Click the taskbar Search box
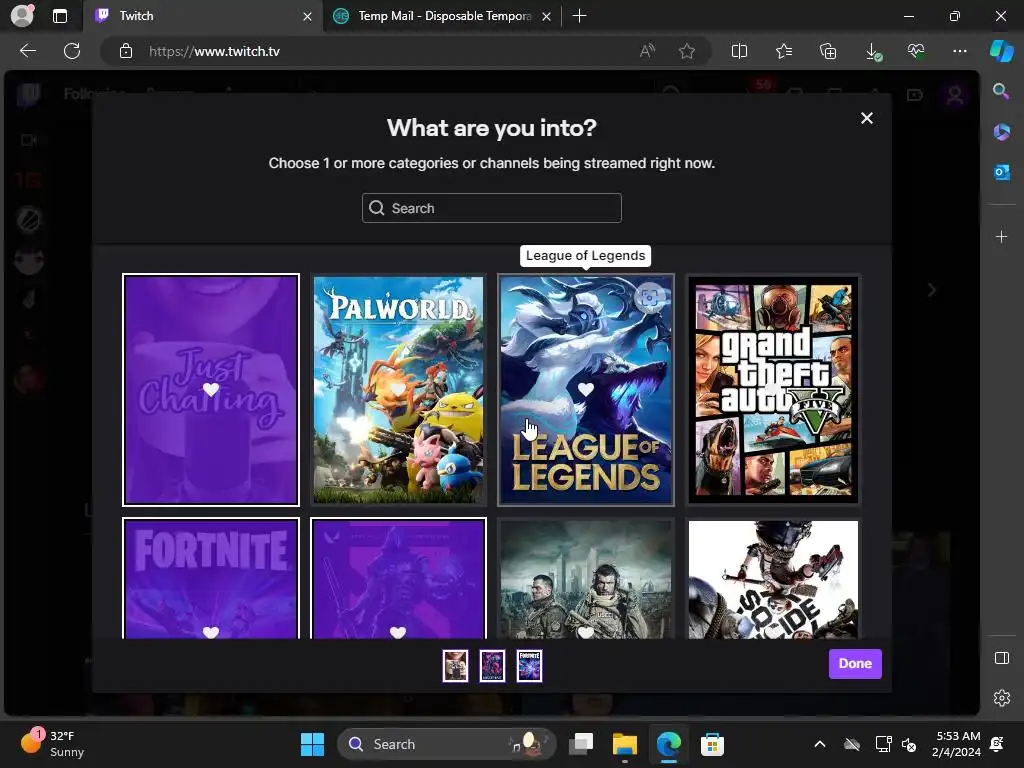The height and width of the screenshot is (768, 1024). [x=447, y=744]
